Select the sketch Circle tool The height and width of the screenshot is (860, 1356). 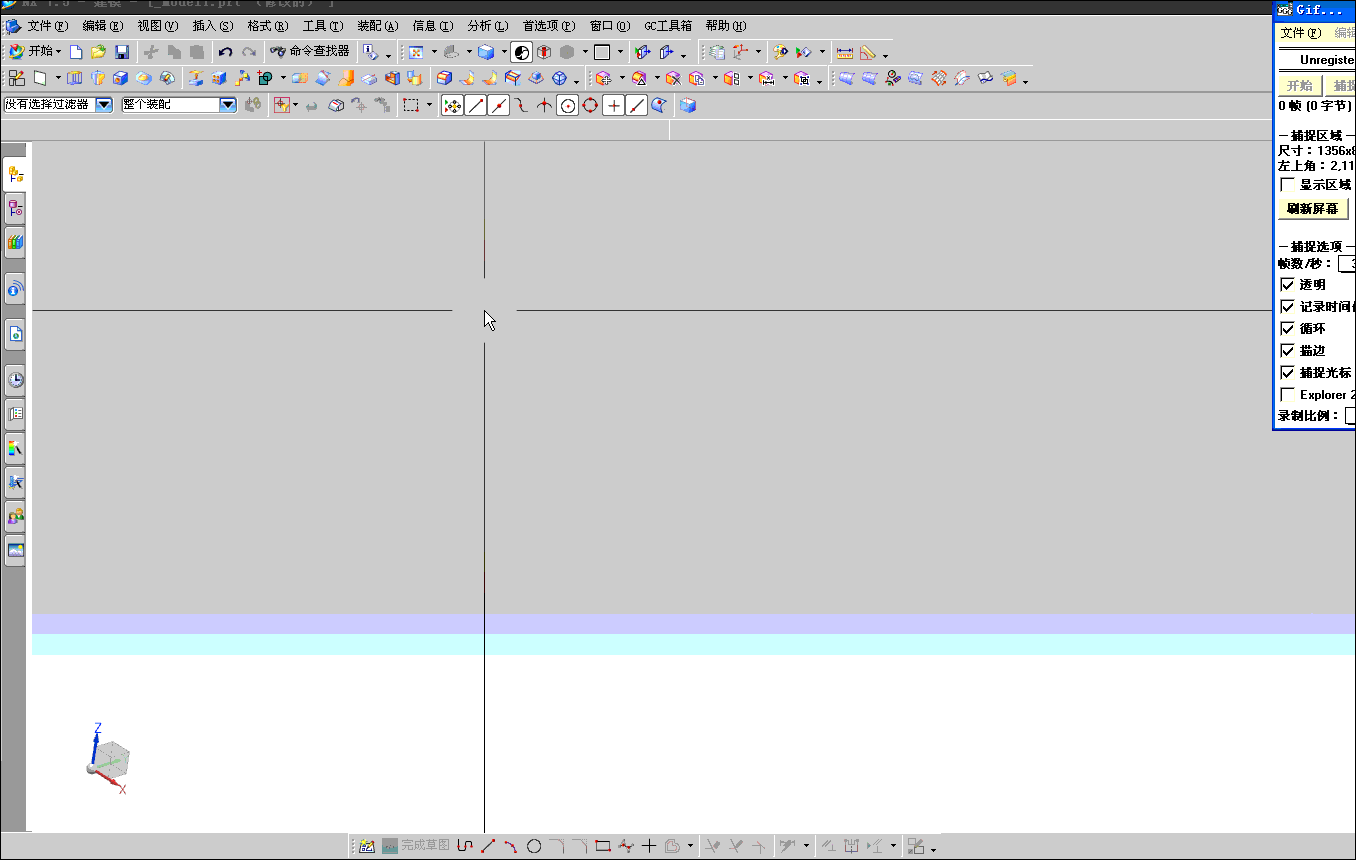pyautogui.click(x=534, y=846)
